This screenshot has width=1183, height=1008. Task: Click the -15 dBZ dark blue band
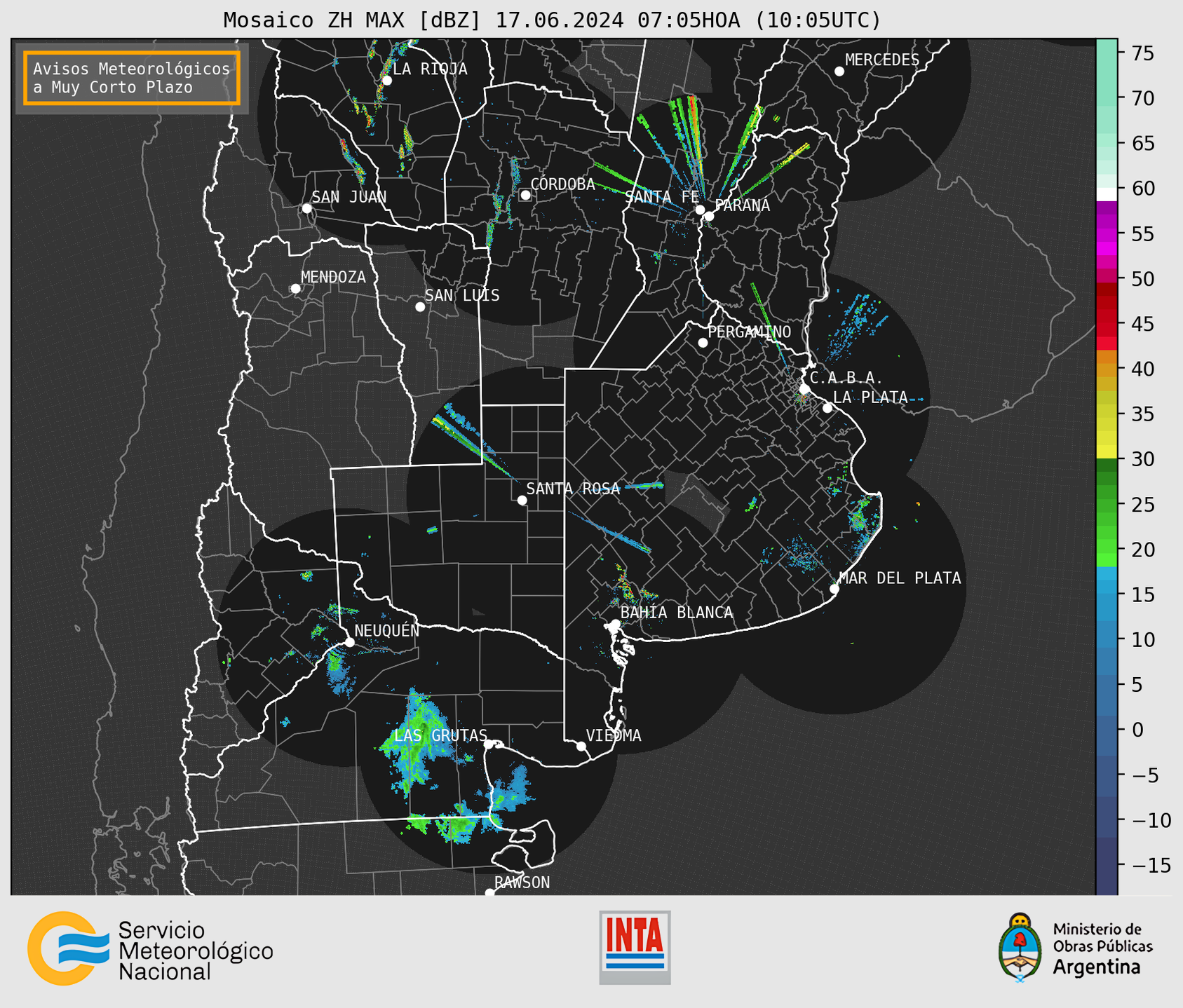pyautogui.click(x=1107, y=865)
